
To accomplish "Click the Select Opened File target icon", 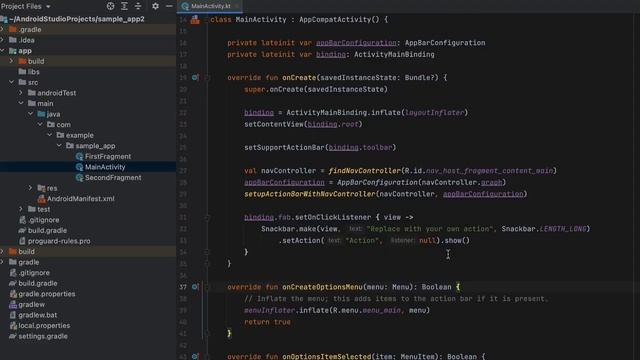I will tap(110, 6).
